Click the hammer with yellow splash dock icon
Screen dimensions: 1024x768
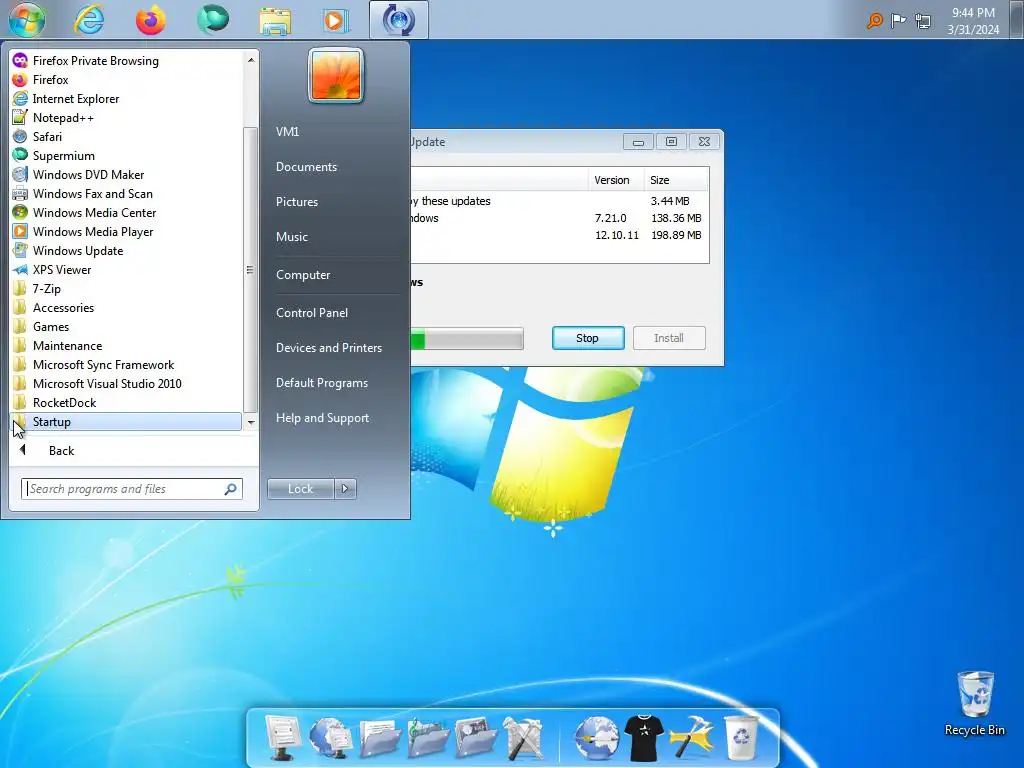(692, 738)
